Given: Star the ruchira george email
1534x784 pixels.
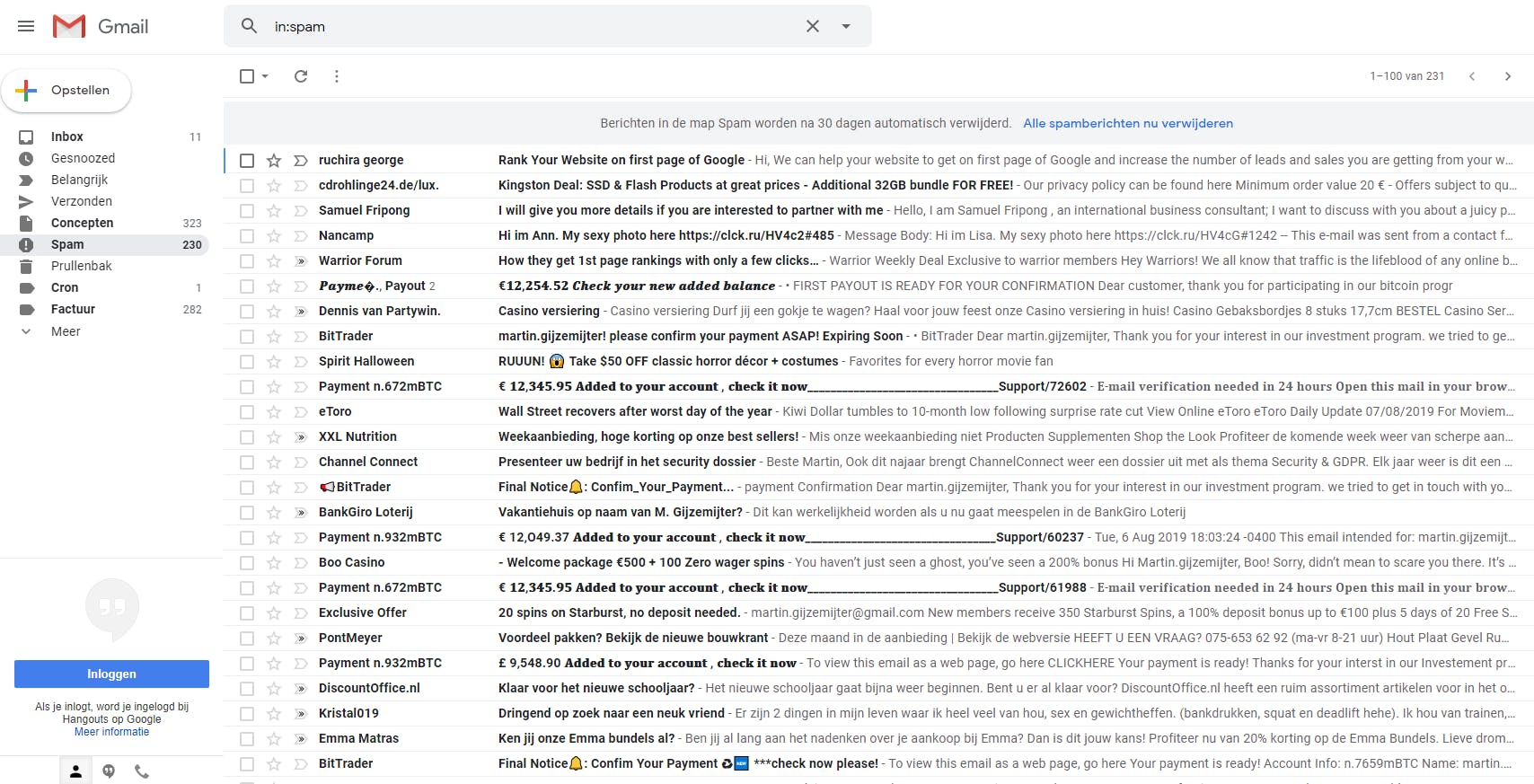Looking at the screenshot, I should pyautogui.click(x=274, y=160).
